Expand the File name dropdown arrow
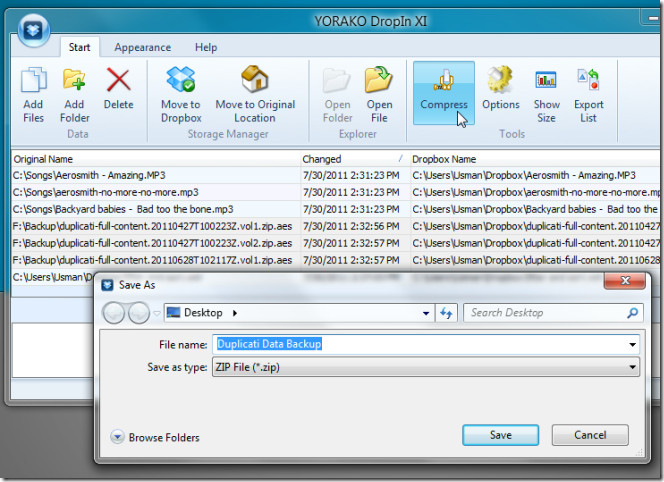The height and width of the screenshot is (482, 664). pyautogui.click(x=632, y=344)
